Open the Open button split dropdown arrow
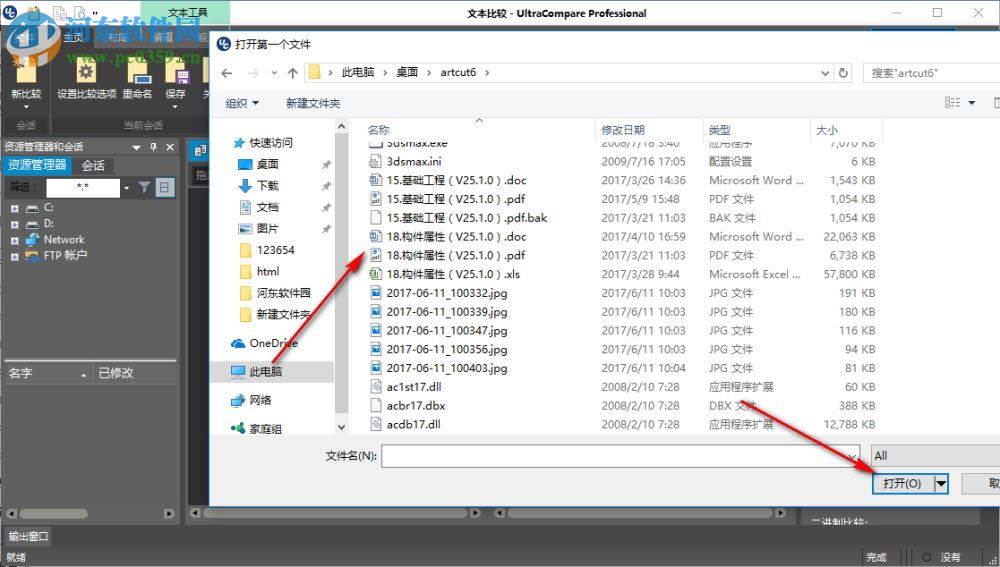The height and width of the screenshot is (567, 1000). point(941,483)
